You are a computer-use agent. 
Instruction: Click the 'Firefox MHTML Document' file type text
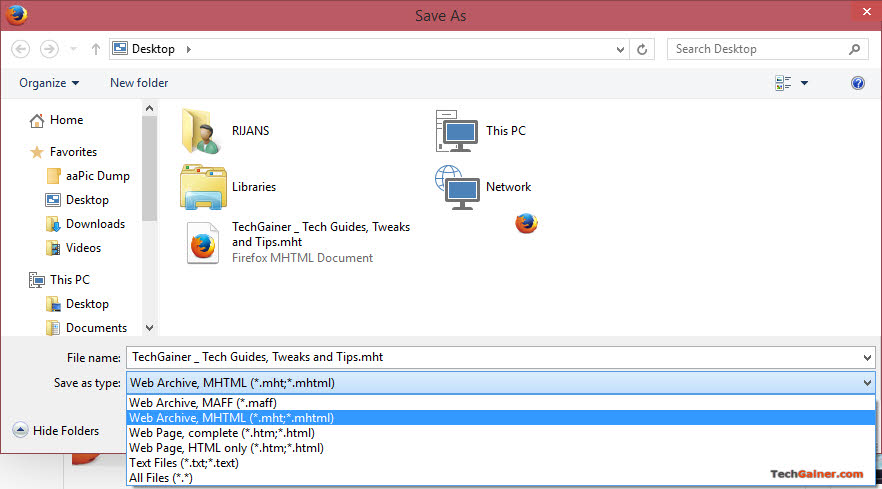coord(302,258)
